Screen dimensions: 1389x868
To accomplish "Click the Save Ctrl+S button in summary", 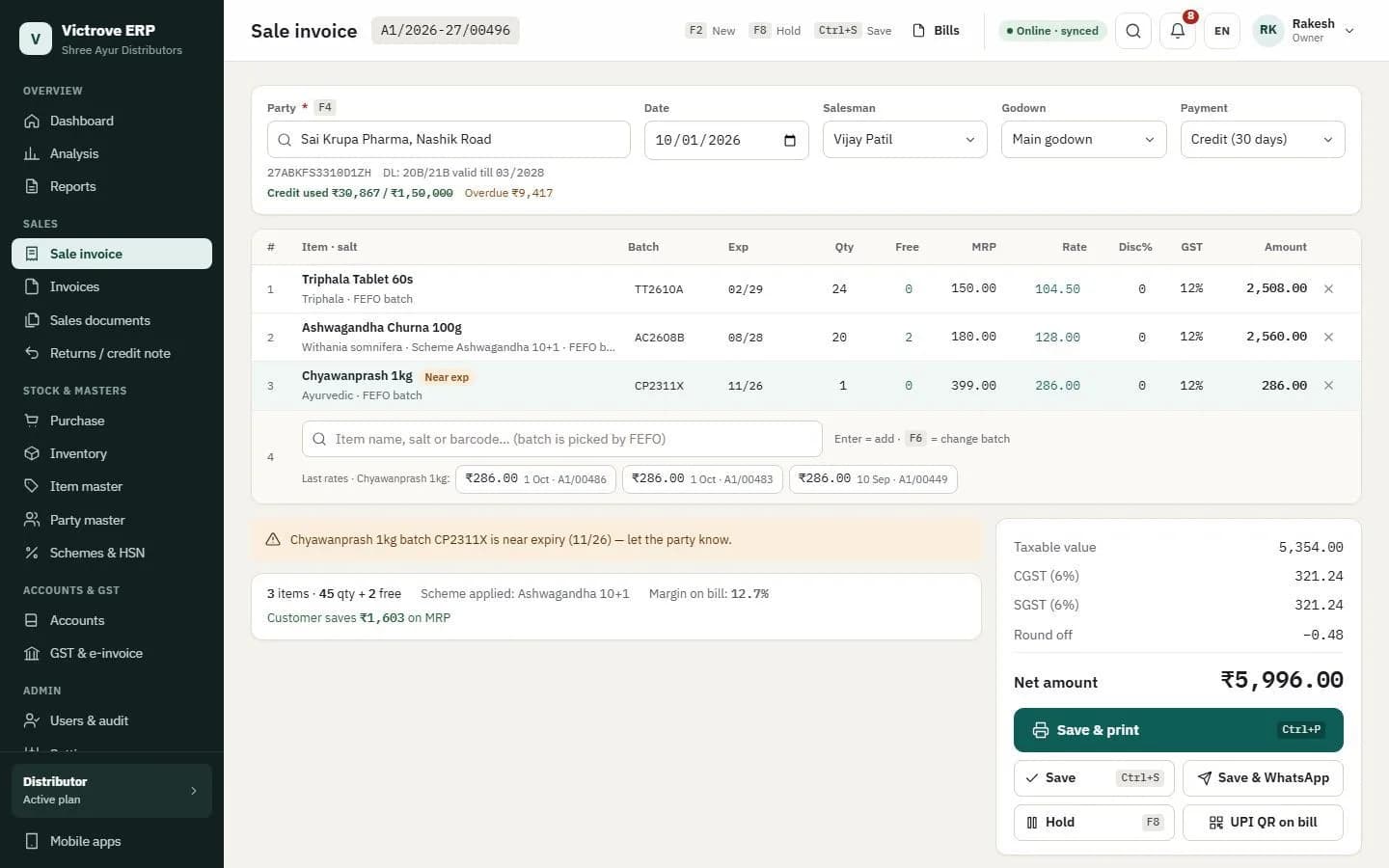I will (x=1094, y=778).
